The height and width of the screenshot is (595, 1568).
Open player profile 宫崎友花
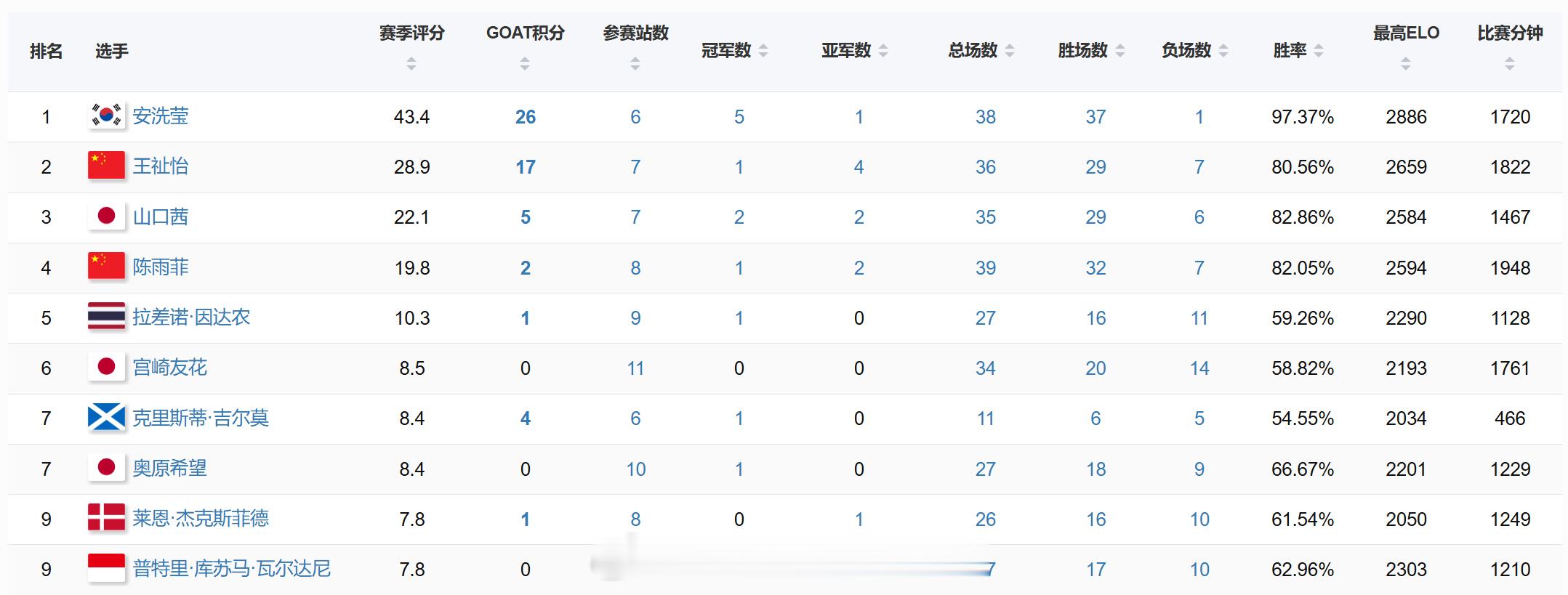[170, 367]
